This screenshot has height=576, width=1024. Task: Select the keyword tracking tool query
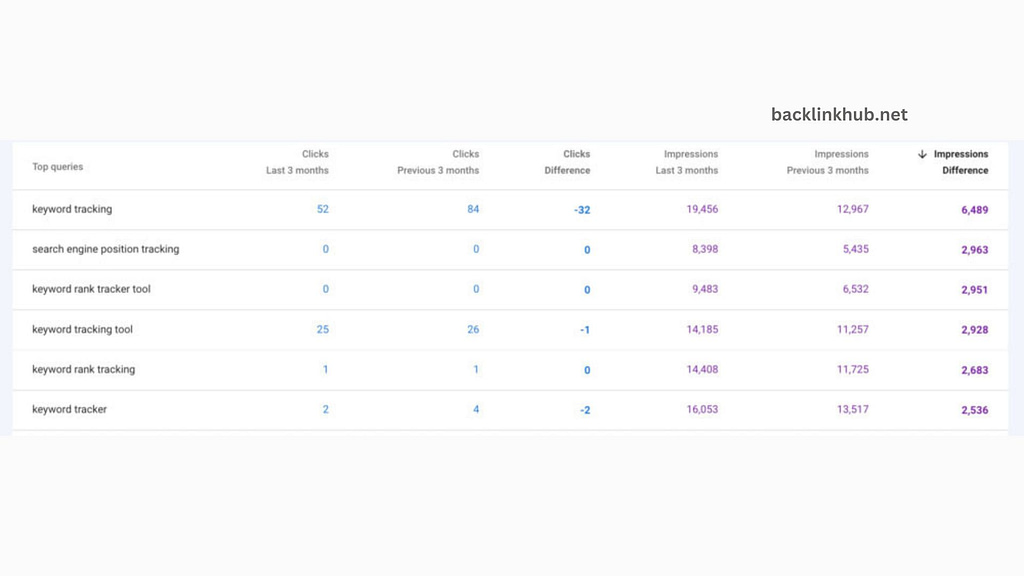coord(80,329)
